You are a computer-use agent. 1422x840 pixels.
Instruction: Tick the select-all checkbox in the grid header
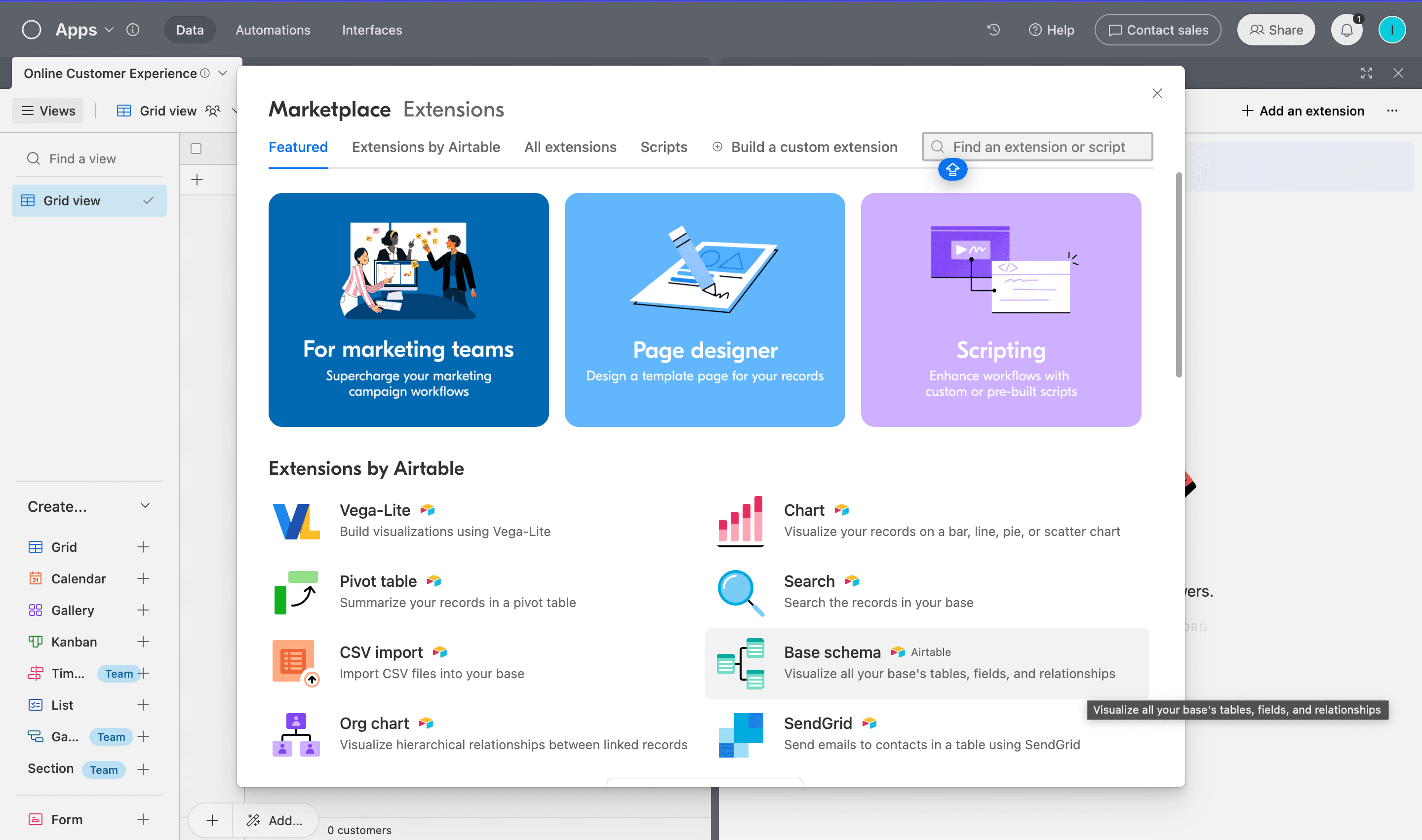[x=196, y=149]
